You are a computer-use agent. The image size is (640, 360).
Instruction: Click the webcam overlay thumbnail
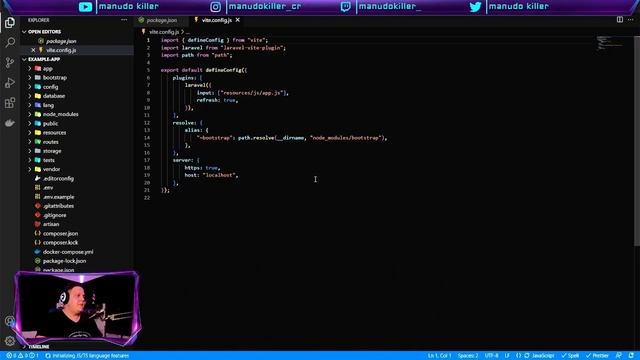click(78, 308)
